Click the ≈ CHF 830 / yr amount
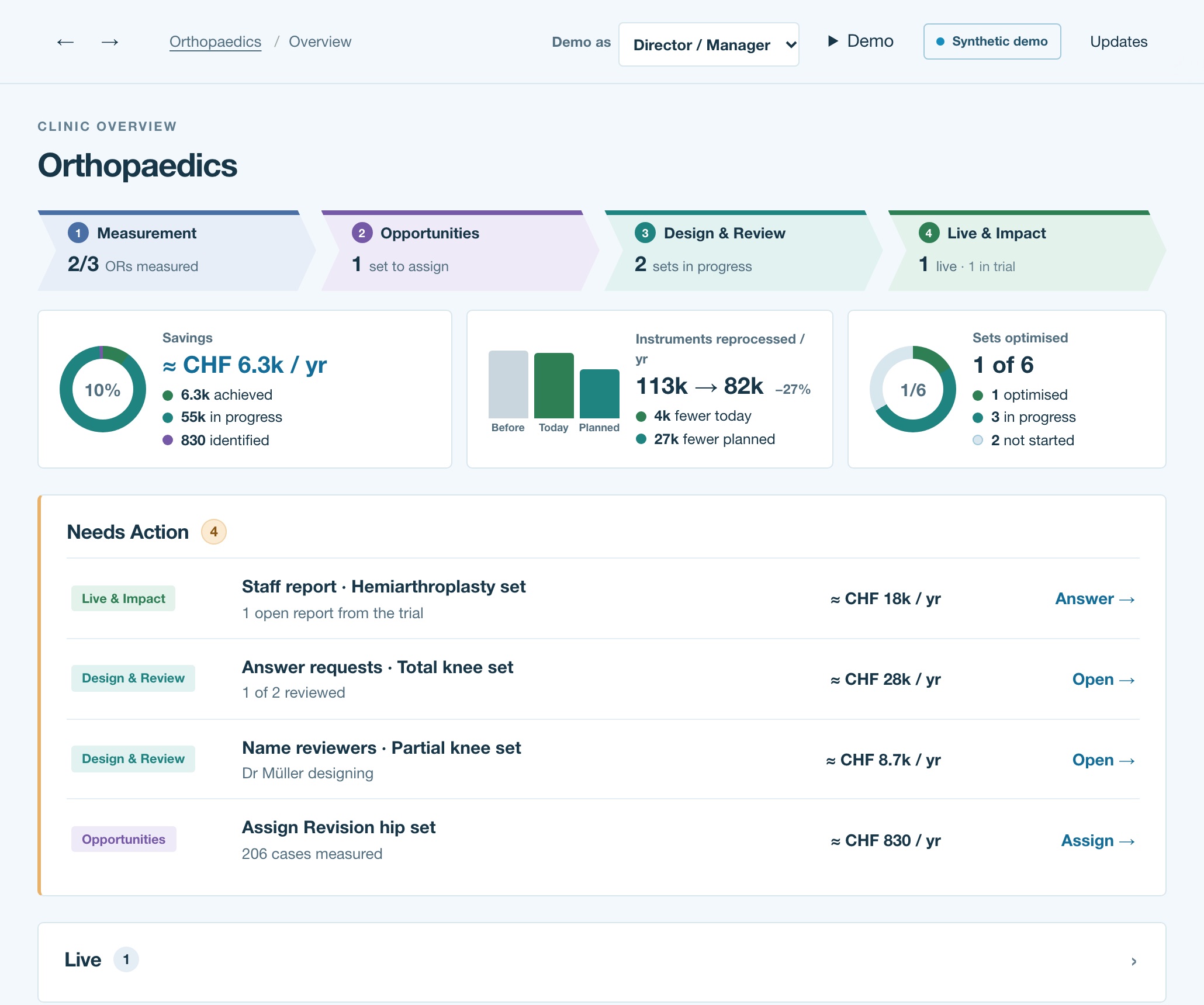Screen dimensions: 1204x1005 click(885, 841)
